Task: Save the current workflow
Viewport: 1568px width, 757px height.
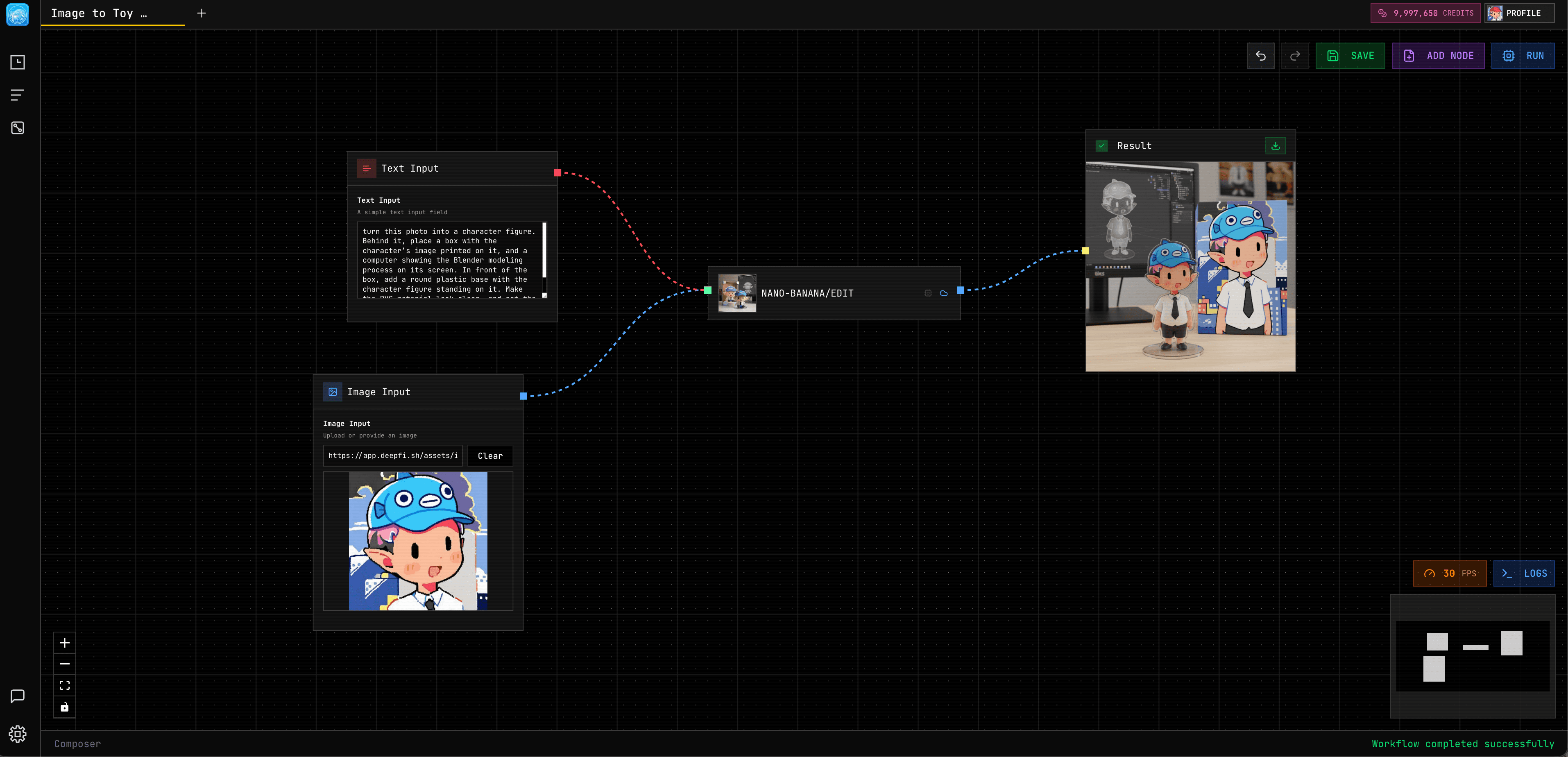Action: [1350, 55]
